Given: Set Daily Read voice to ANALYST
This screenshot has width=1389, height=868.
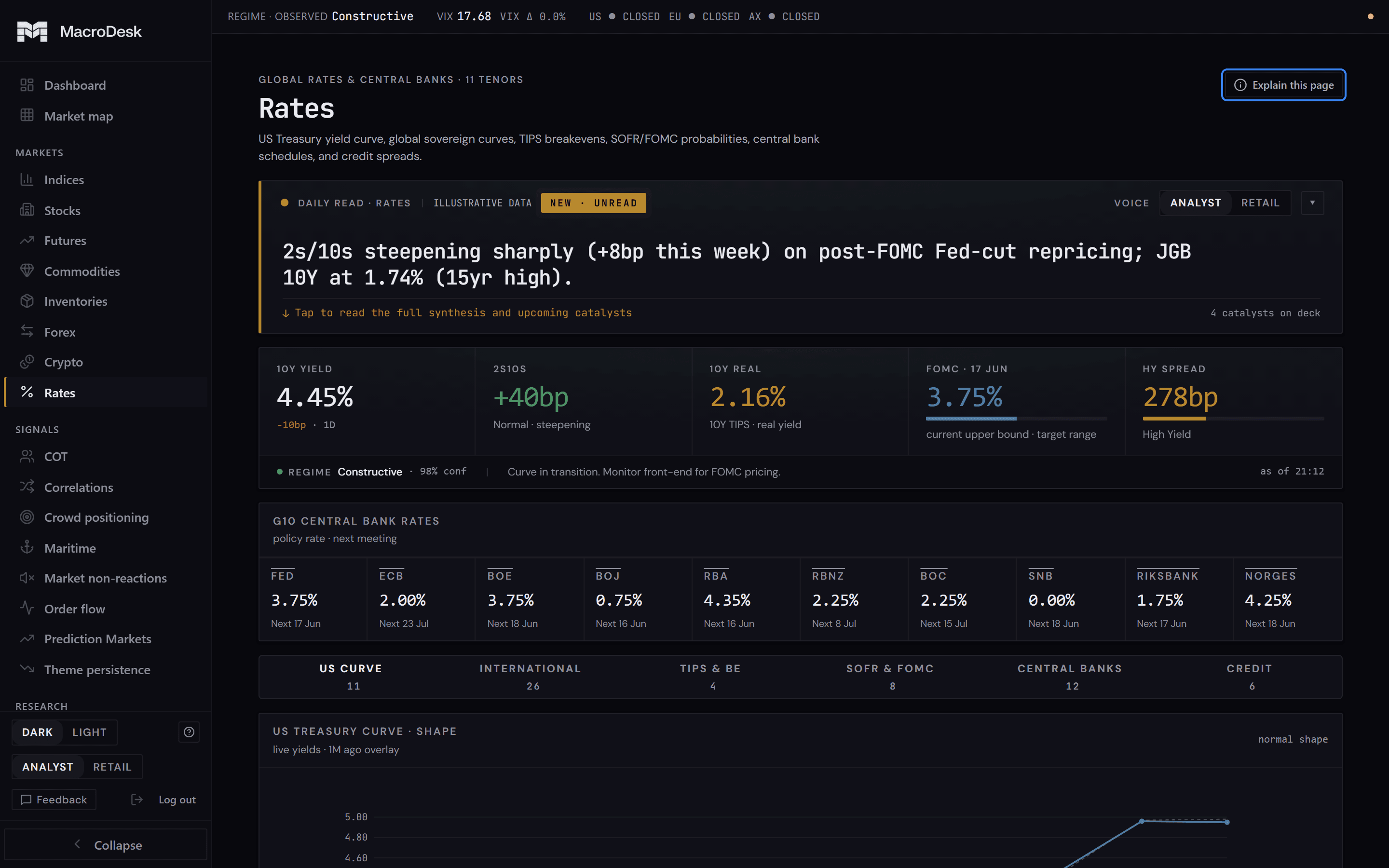Looking at the screenshot, I should (1196, 203).
